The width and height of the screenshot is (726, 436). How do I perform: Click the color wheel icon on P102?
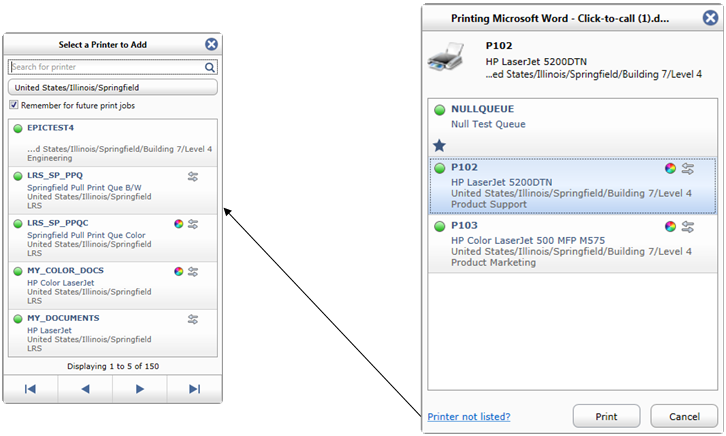[670, 168]
